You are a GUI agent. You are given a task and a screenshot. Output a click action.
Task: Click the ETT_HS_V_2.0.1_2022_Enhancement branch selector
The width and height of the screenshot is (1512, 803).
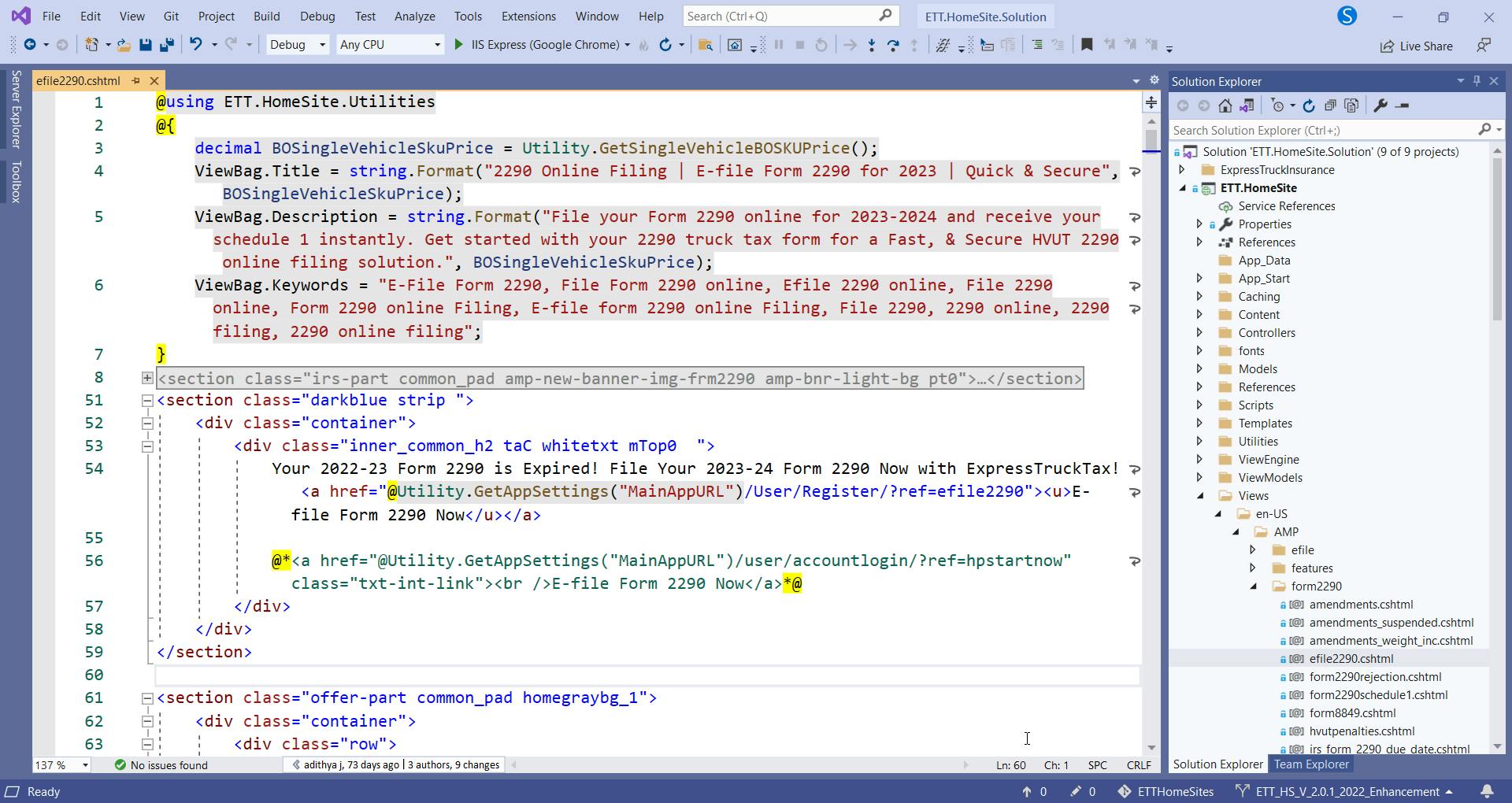pos(1343,791)
